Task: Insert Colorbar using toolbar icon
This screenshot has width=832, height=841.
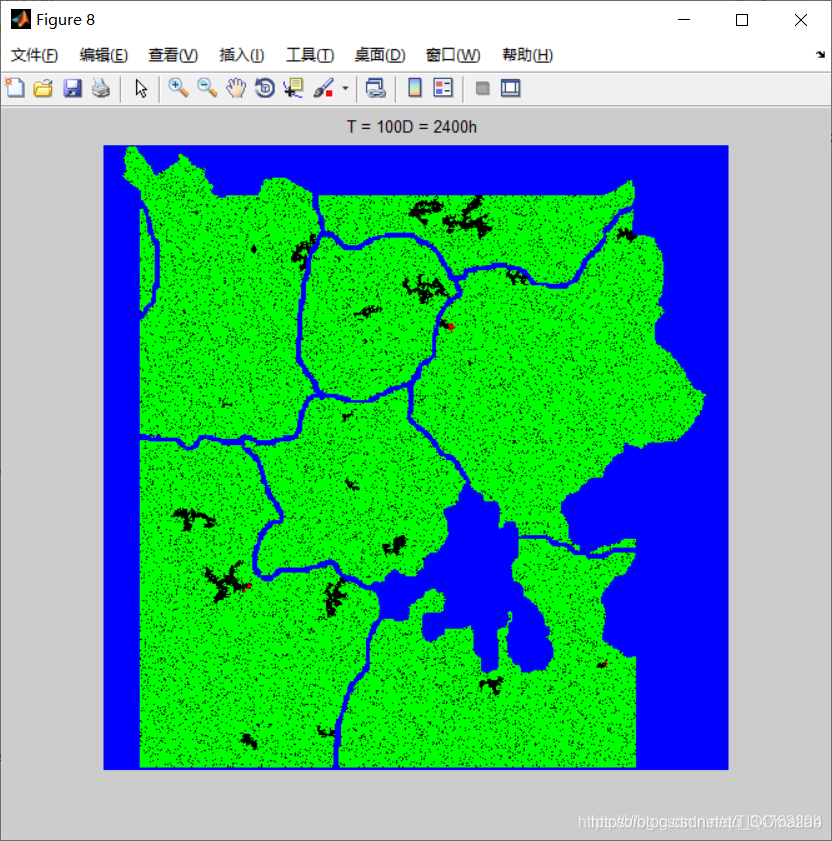Action: tap(415, 88)
